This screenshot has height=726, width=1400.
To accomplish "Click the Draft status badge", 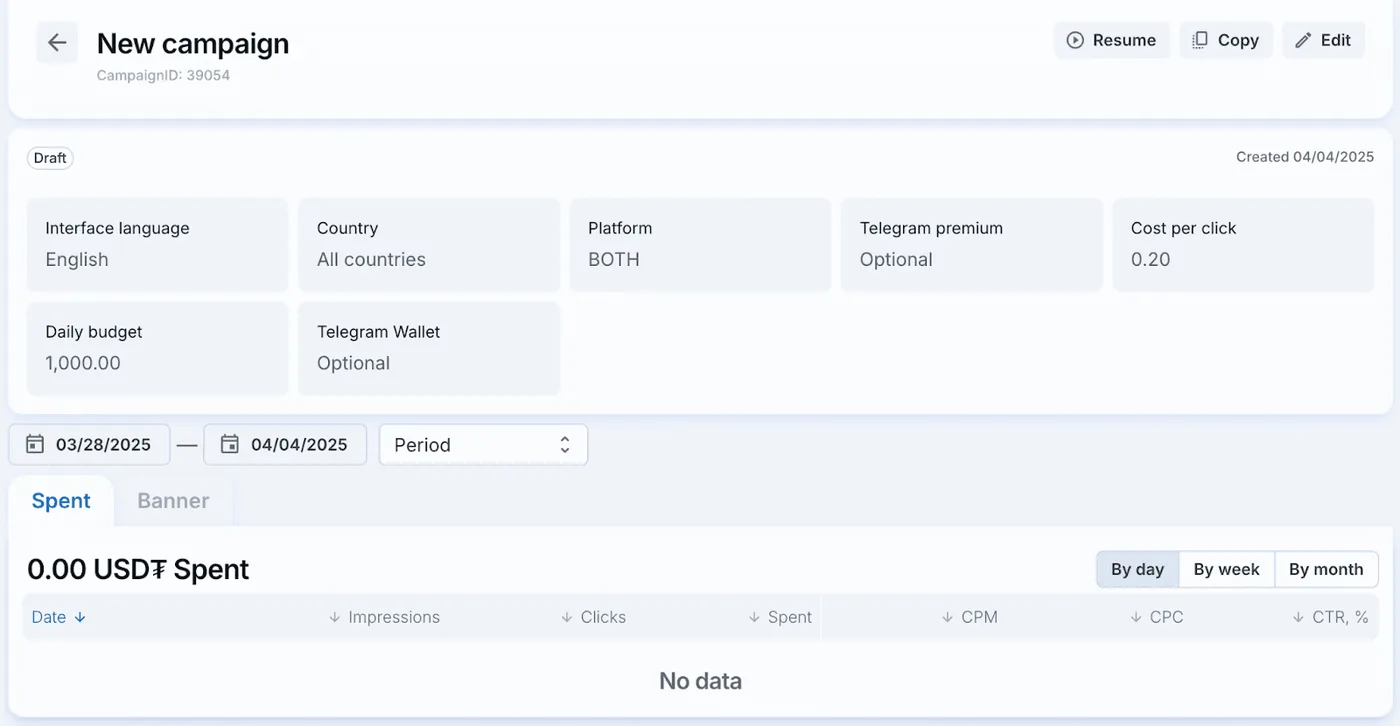I will [50, 158].
